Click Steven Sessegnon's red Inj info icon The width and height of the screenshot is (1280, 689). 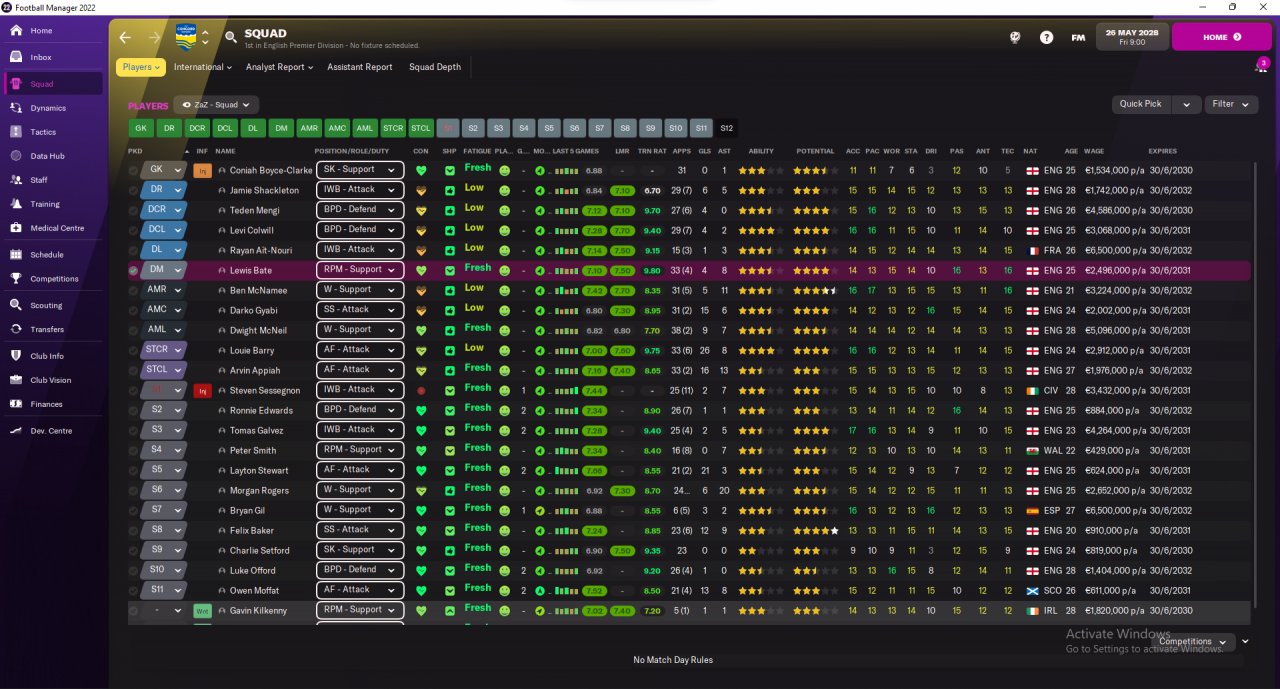coord(202,390)
